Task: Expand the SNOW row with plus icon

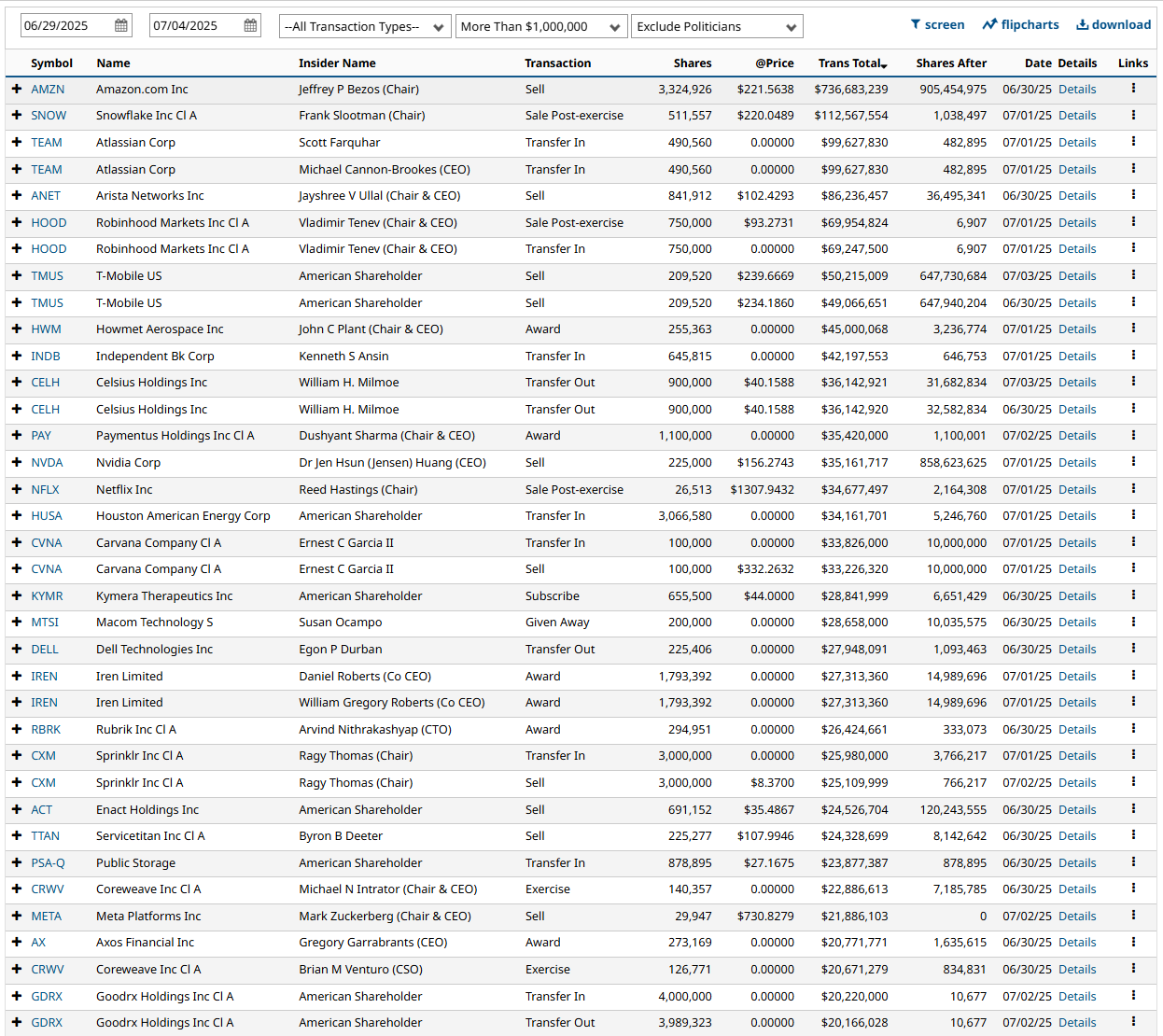Action: (17, 116)
